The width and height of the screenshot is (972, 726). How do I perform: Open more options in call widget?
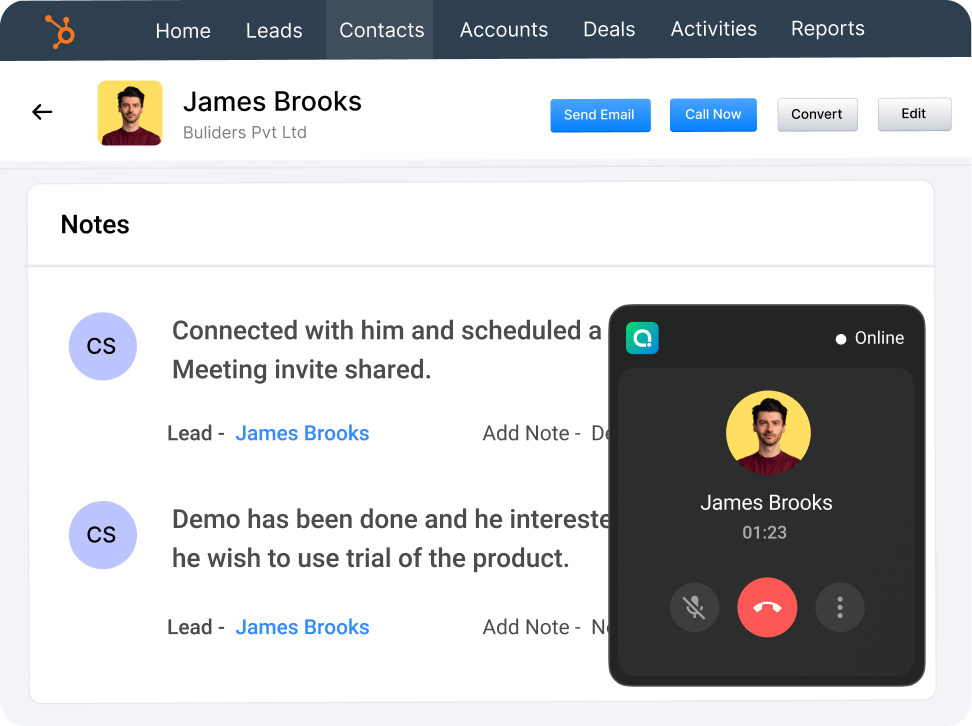(x=840, y=607)
